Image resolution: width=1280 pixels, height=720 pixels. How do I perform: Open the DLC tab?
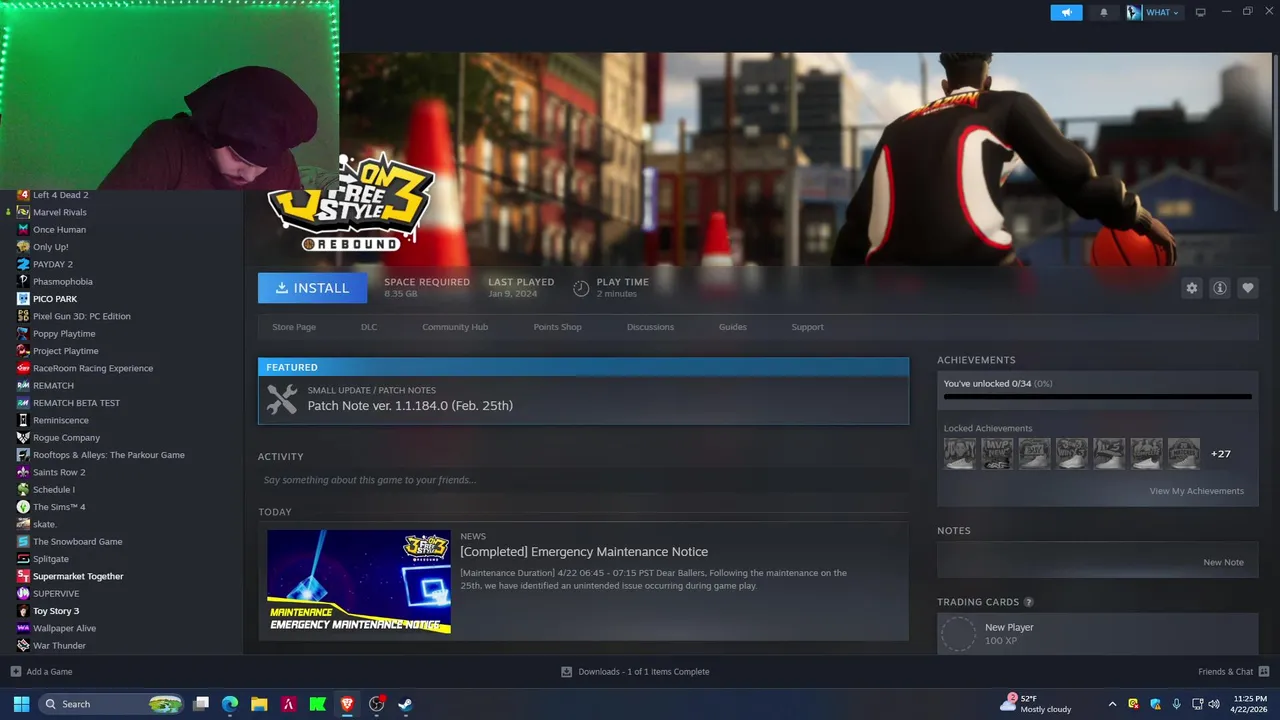[x=369, y=327]
